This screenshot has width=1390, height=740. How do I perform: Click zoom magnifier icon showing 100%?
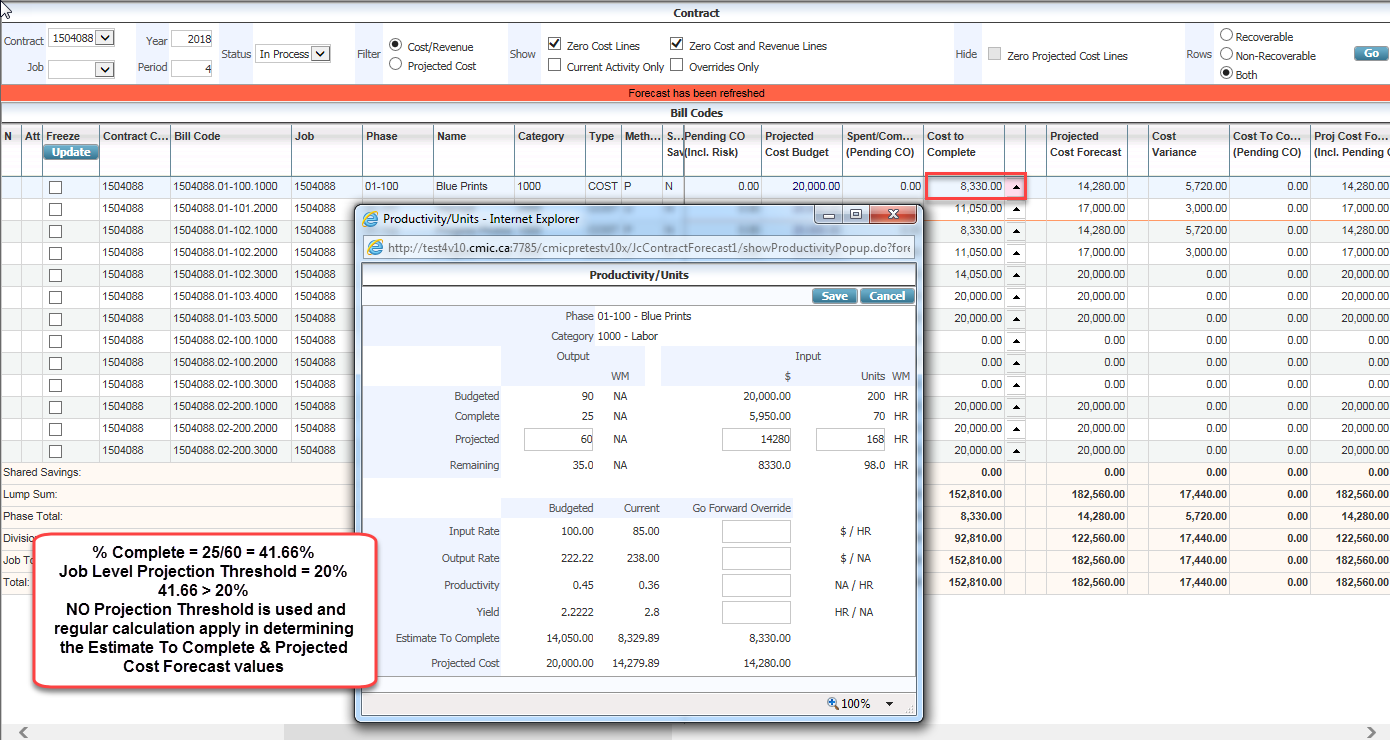click(x=832, y=703)
